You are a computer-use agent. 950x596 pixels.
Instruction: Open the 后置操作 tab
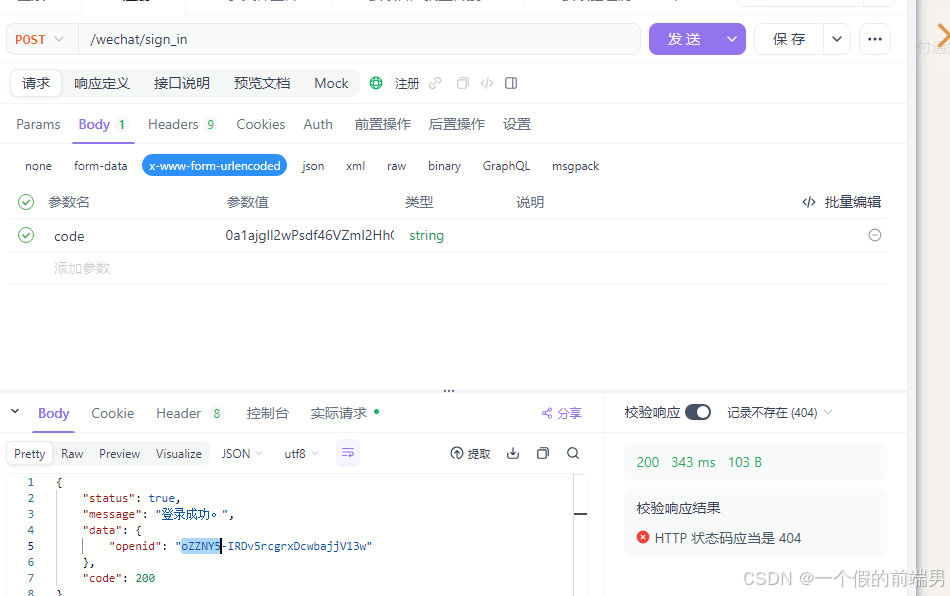tap(457, 124)
